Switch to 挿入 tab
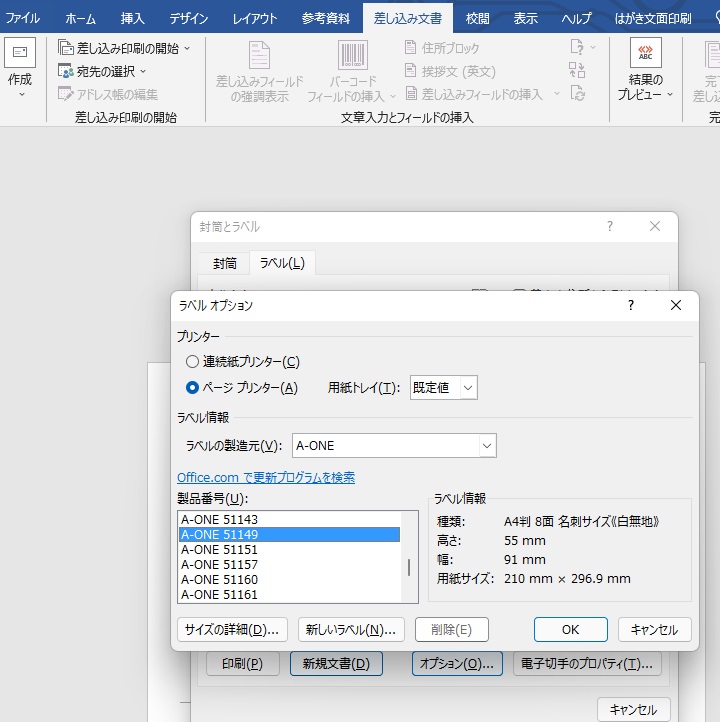The height and width of the screenshot is (722, 720). [133, 18]
